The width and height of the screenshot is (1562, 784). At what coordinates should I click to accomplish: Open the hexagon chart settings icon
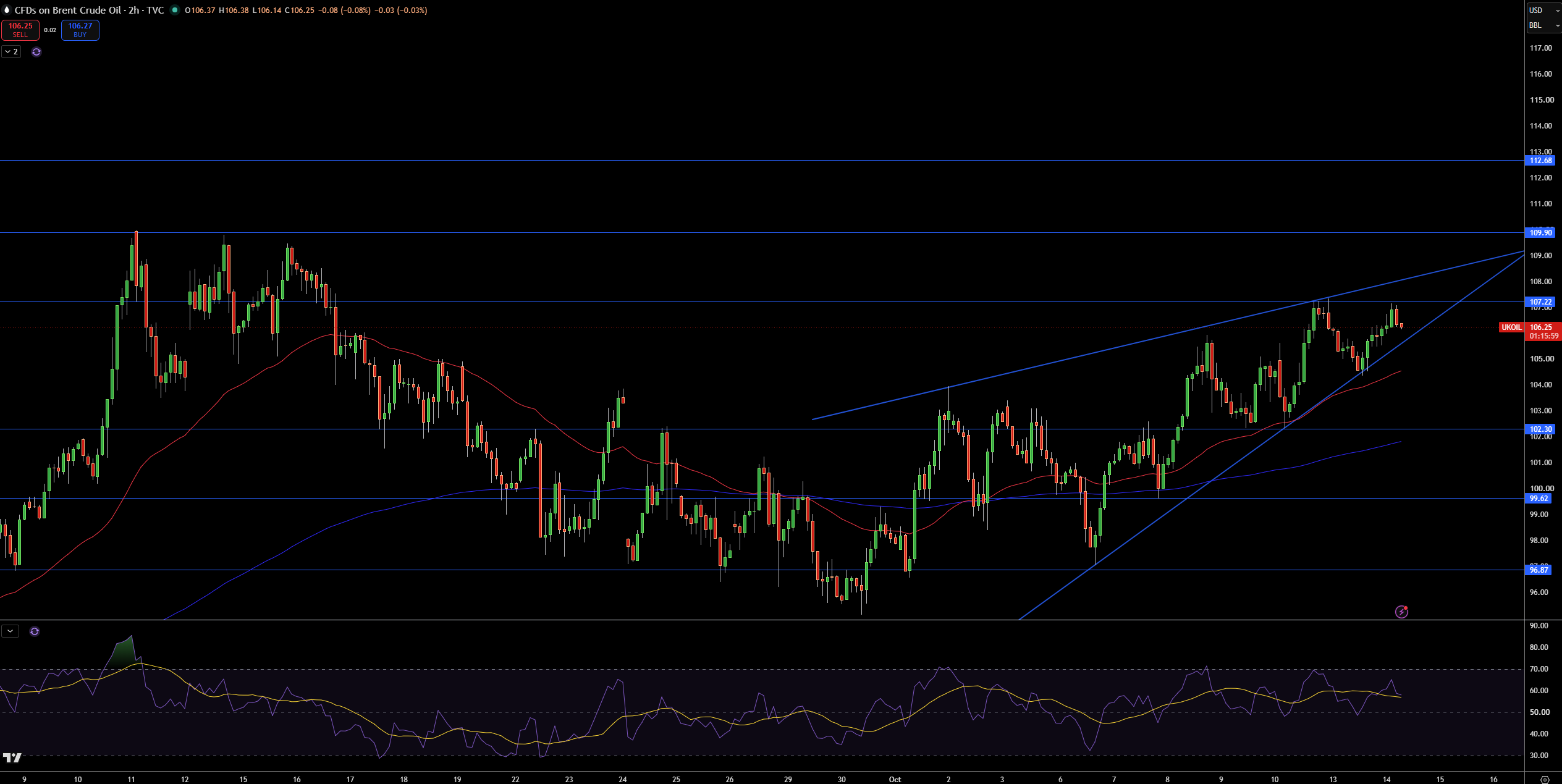(1545, 779)
